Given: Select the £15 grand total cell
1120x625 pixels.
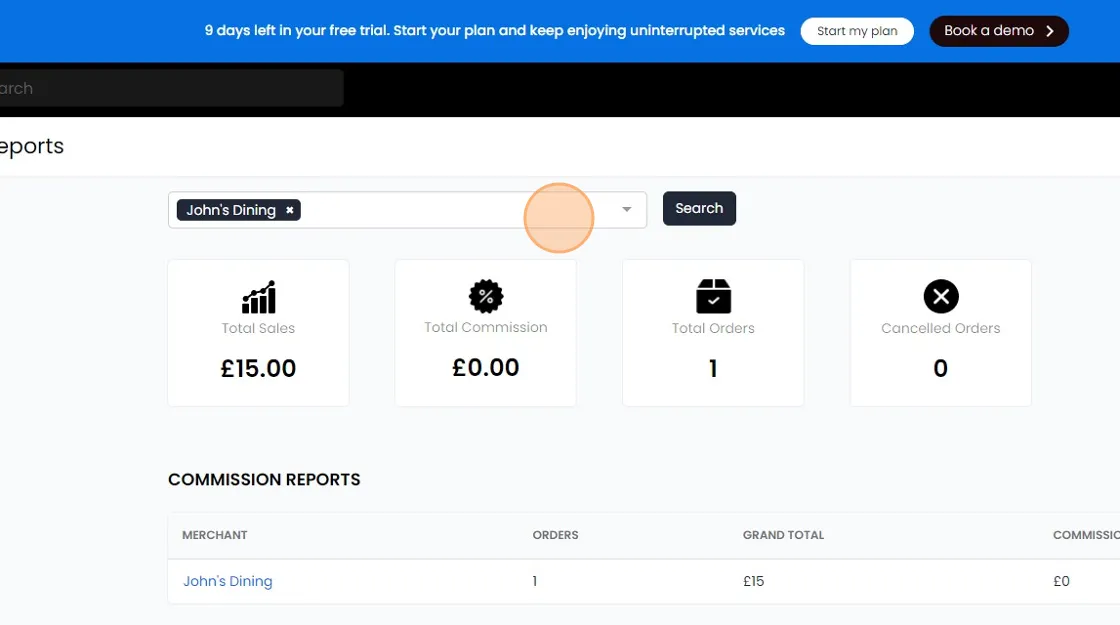Looking at the screenshot, I should pyautogui.click(x=754, y=581).
